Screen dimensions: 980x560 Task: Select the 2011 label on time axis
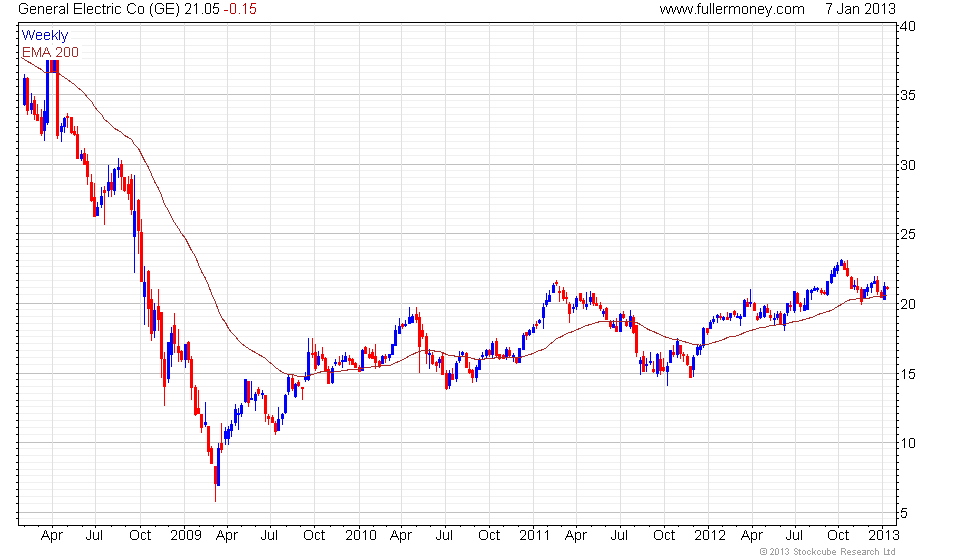click(534, 536)
